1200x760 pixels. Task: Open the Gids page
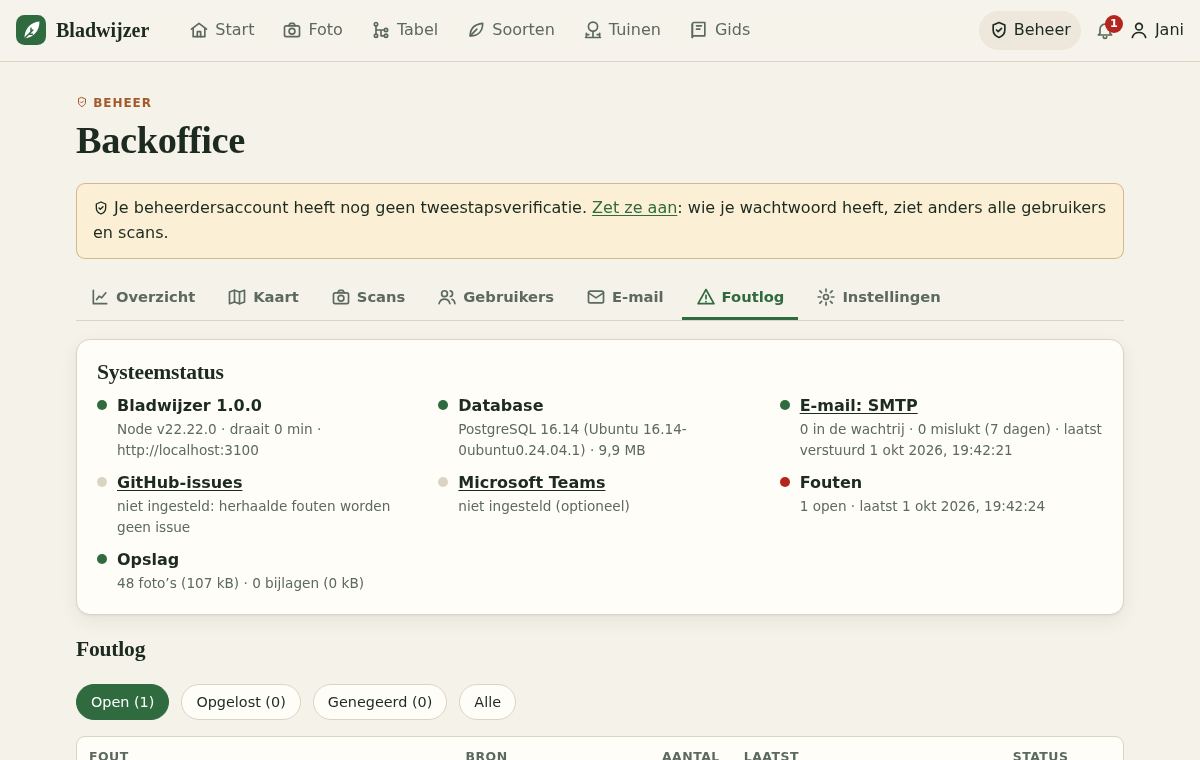pyautogui.click(x=720, y=30)
